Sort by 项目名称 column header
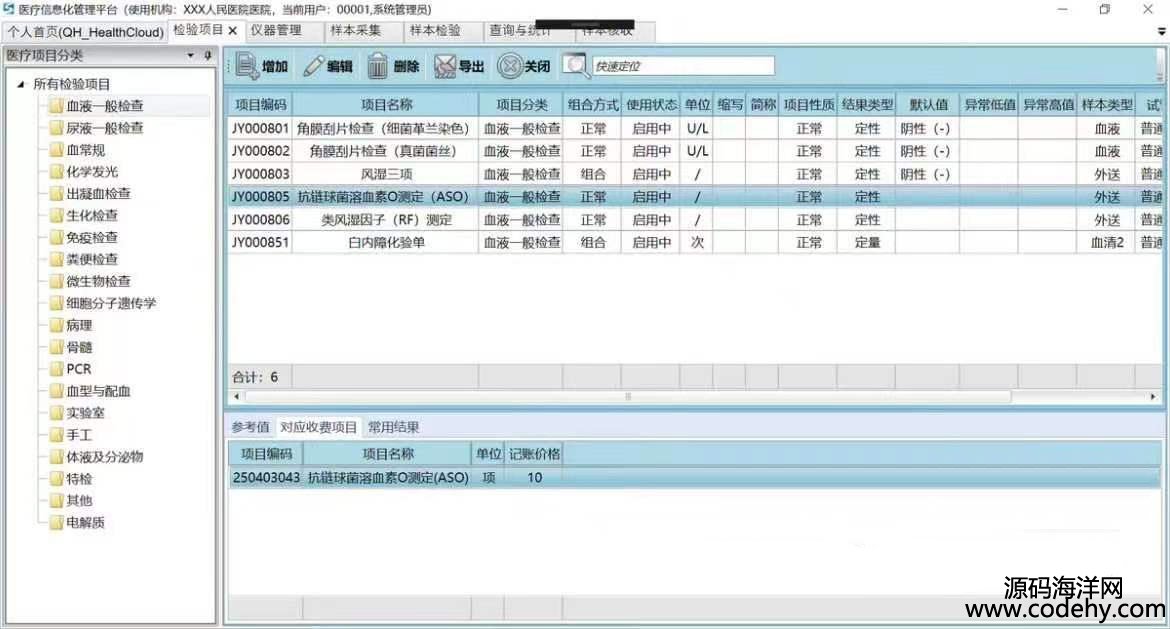This screenshot has height=629, width=1170. (x=386, y=104)
